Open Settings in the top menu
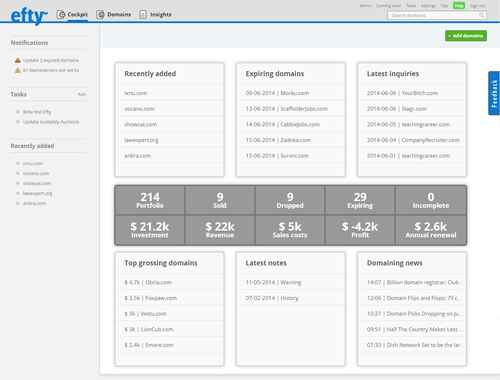The image size is (500, 380). [428, 6]
